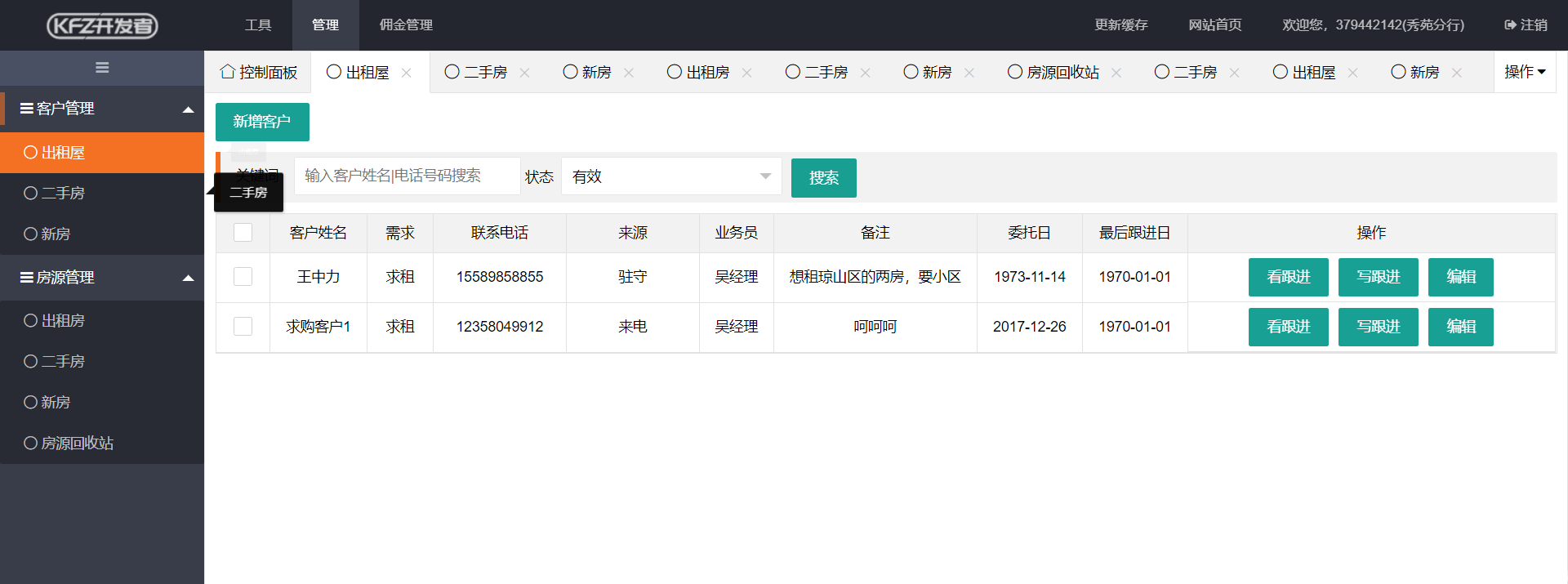Click the 来源 cell 驻守

click(x=632, y=277)
